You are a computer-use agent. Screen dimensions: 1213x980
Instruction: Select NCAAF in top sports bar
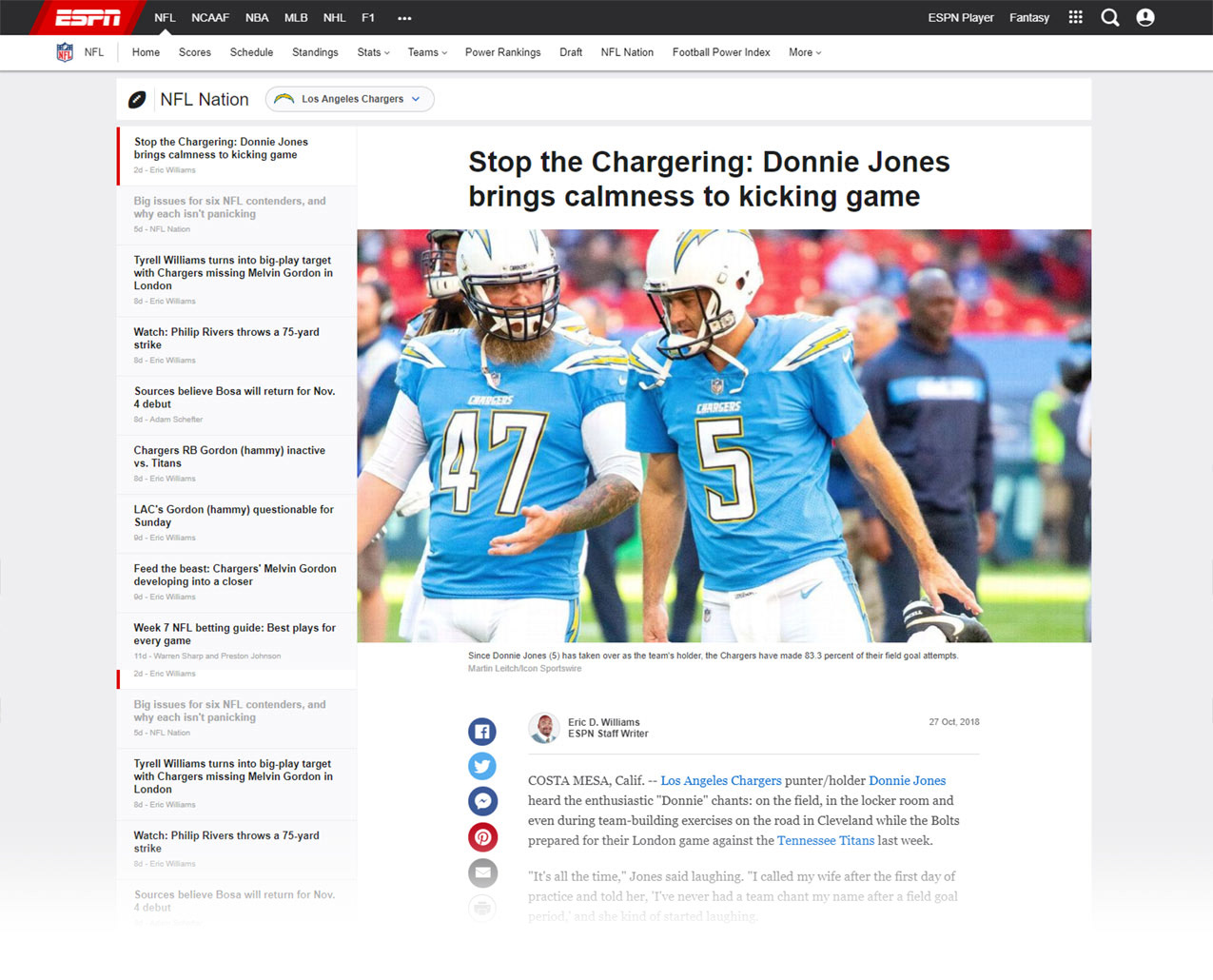point(210,17)
